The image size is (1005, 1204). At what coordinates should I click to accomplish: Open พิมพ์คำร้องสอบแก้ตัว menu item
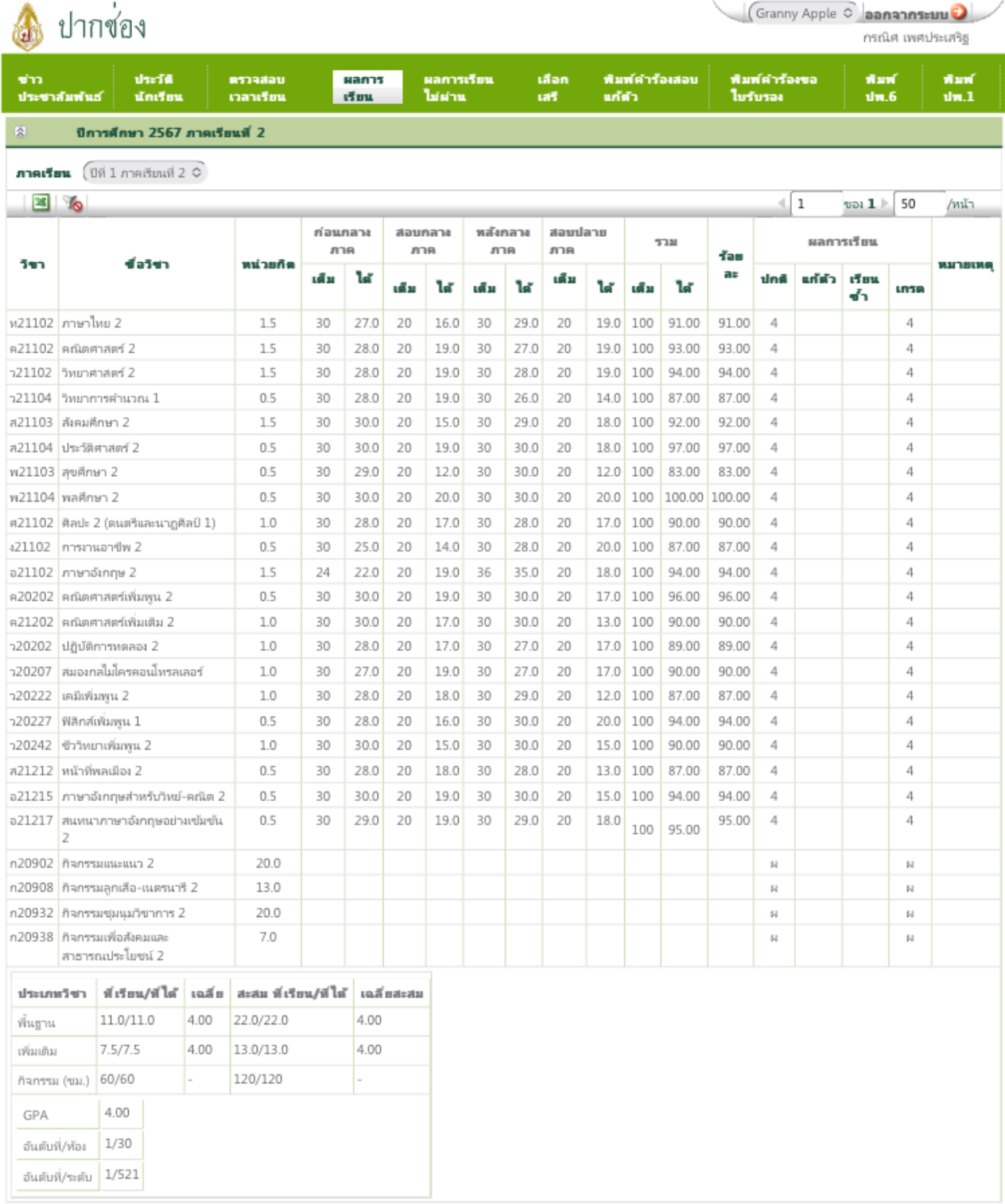650,87
